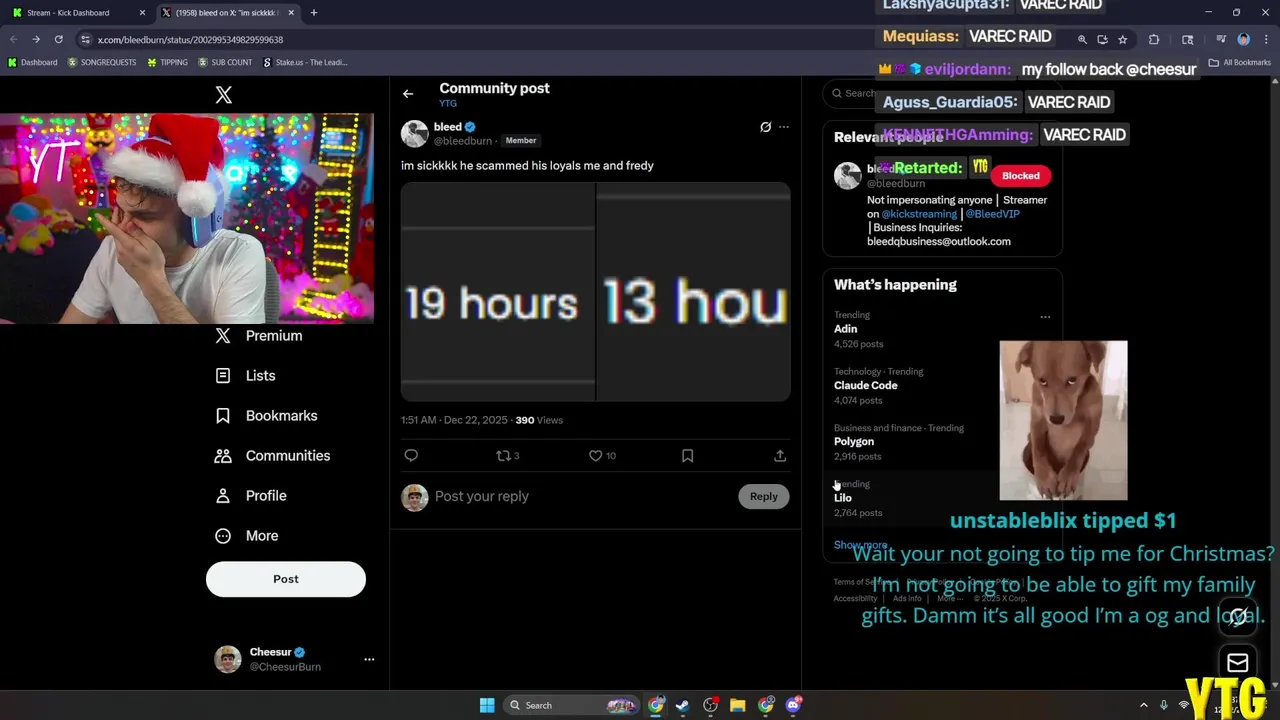Reply to bleed's post via comment icon

click(x=411, y=456)
